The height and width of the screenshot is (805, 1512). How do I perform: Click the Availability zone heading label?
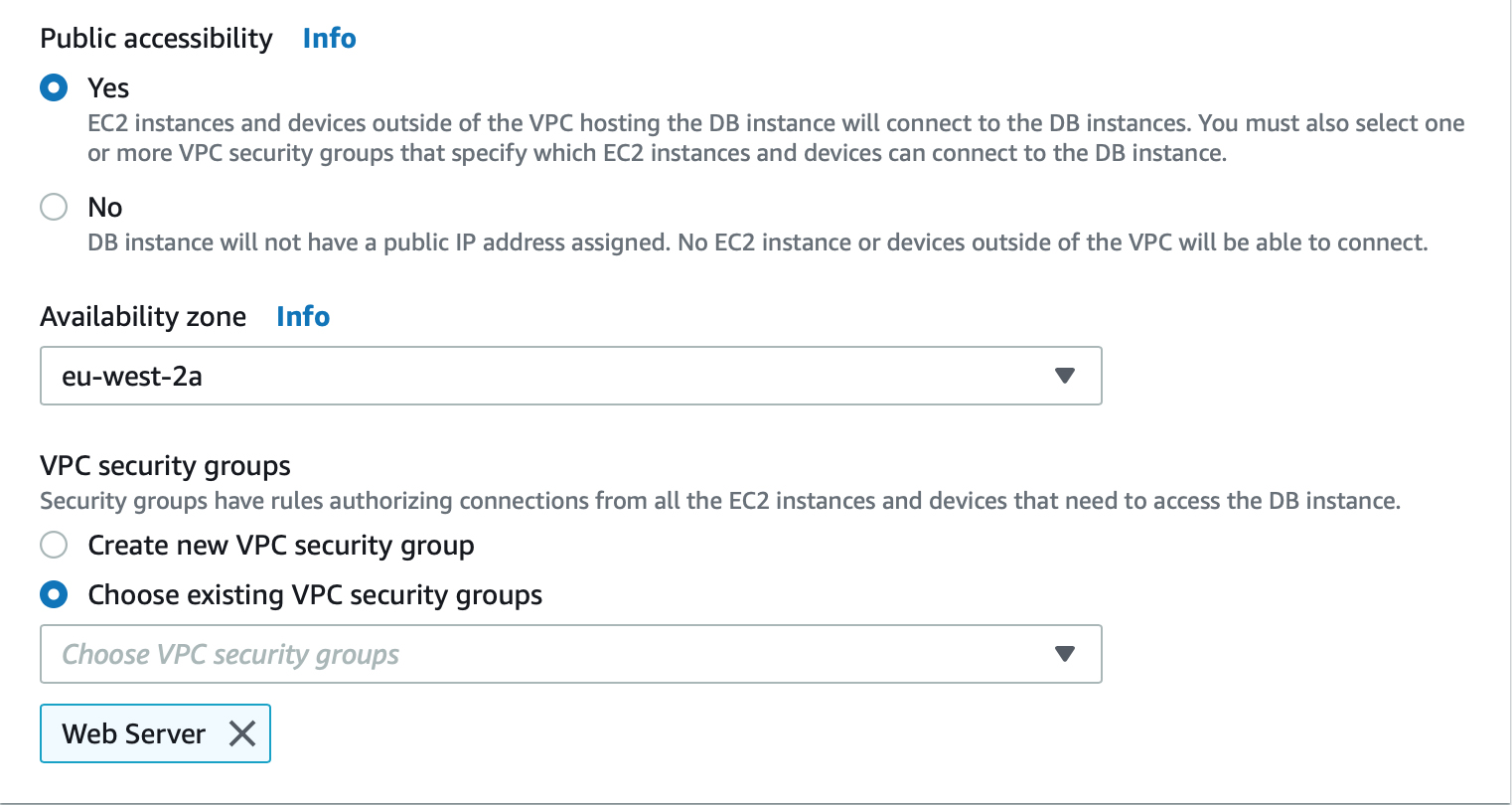coord(143,316)
